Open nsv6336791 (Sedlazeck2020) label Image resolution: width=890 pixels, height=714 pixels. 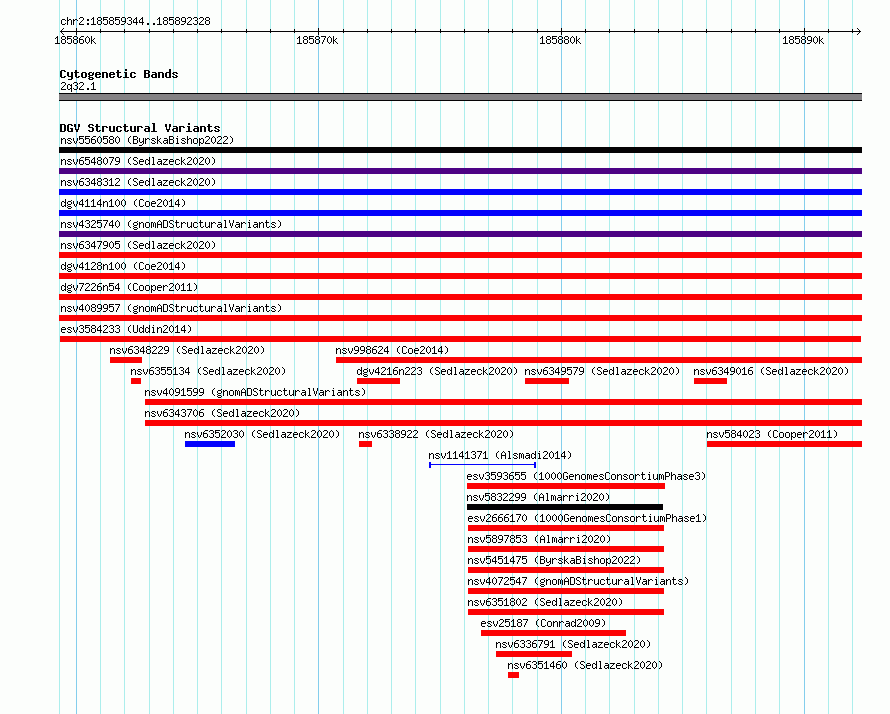click(x=573, y=644)
